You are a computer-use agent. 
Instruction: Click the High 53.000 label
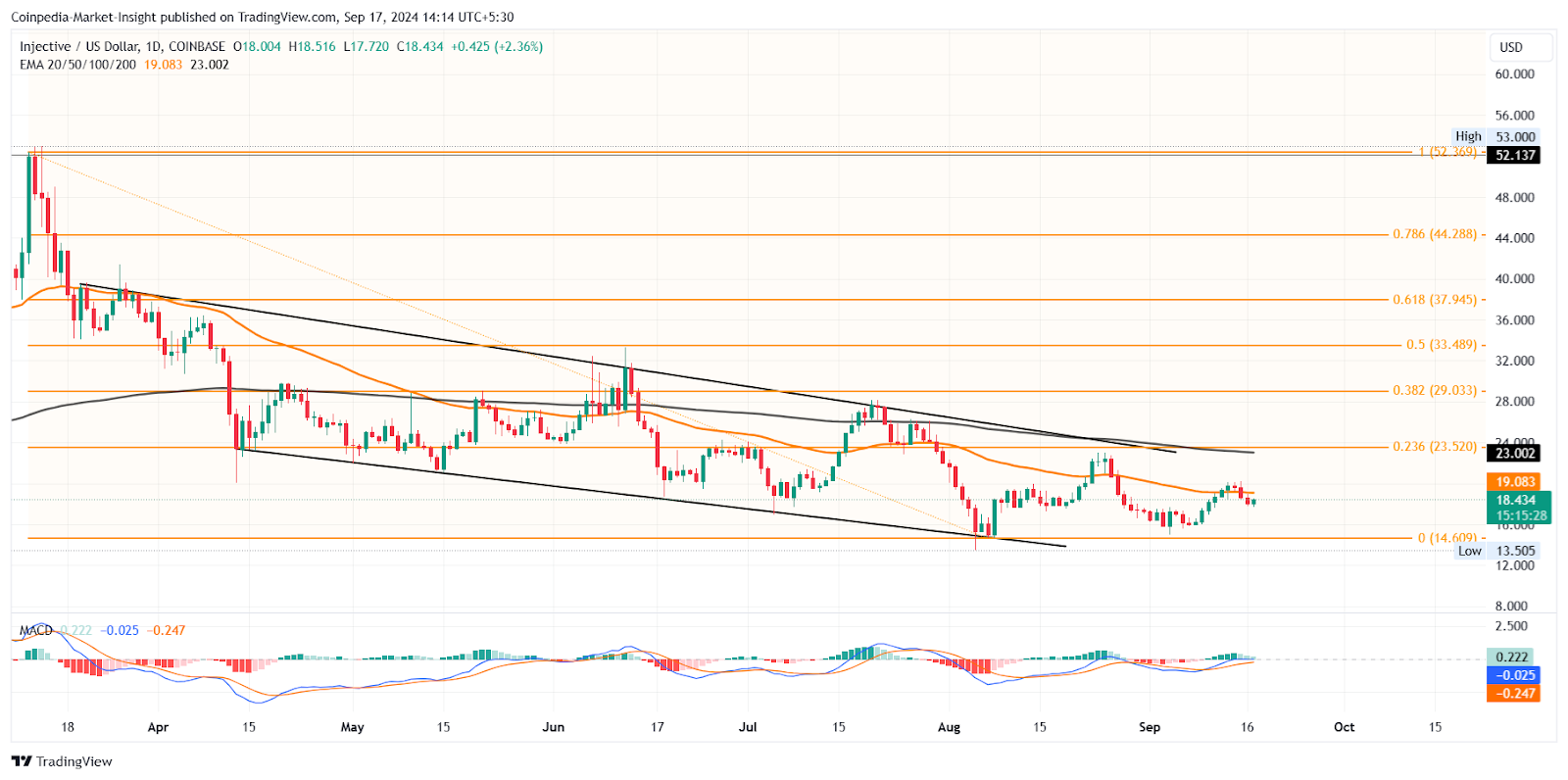1494,136
